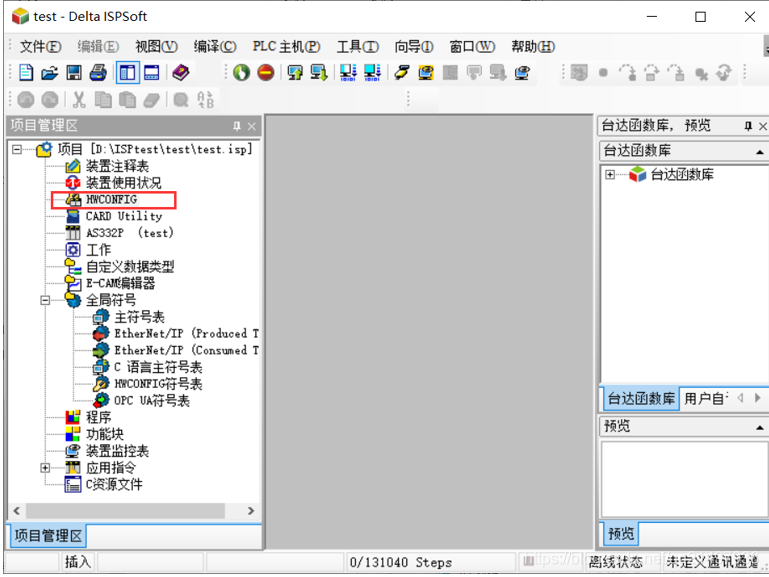Screen dimensions: 769x577
Task: Click the Undo arrow icon
Action: click(26, 100)
